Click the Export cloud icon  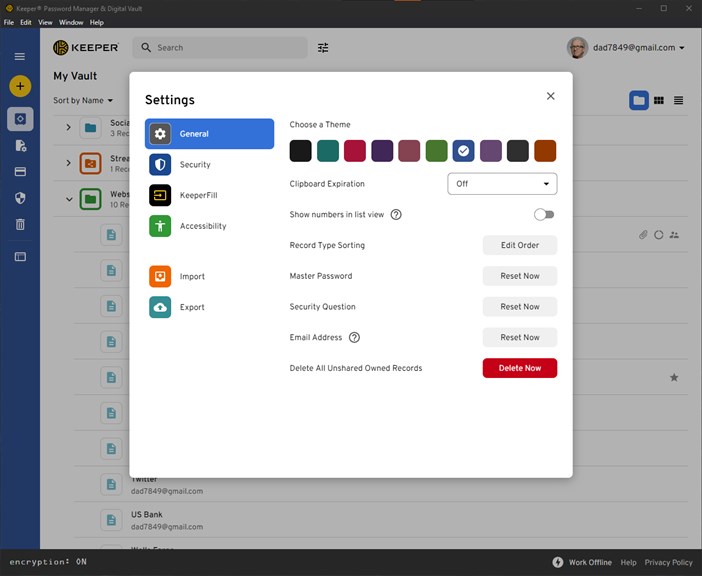(x=160, y=307)
